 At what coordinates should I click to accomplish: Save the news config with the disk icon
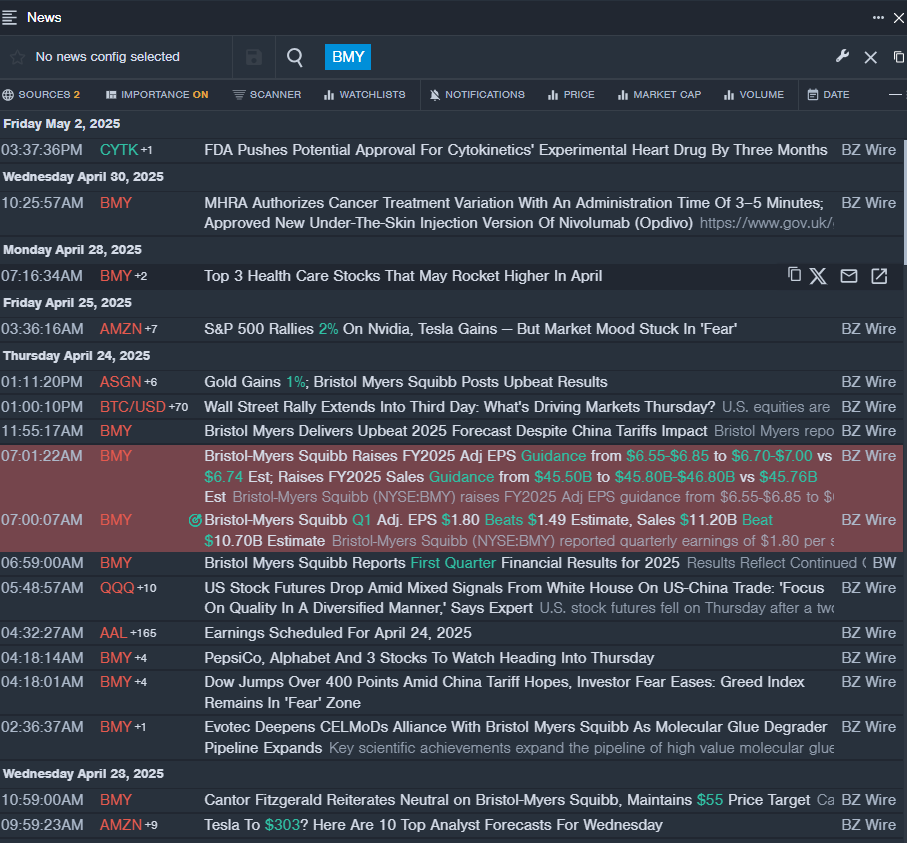coord(253,57)
